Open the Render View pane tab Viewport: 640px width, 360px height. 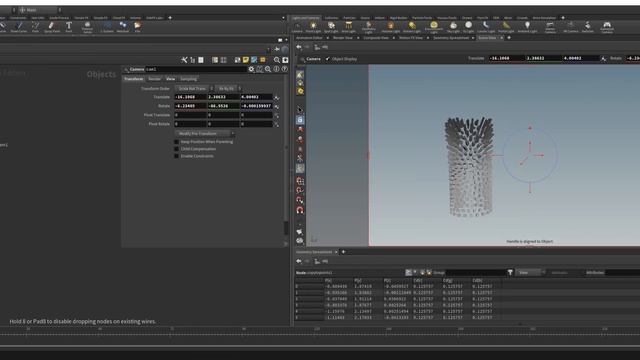point(343,38)
